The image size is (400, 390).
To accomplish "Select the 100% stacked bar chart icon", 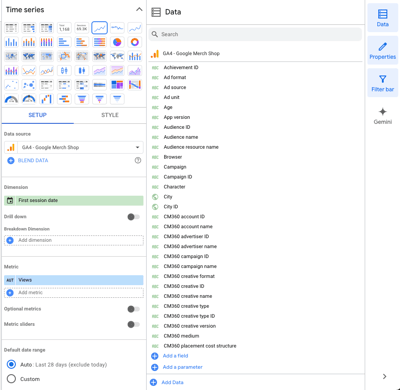I will [100, 42].
